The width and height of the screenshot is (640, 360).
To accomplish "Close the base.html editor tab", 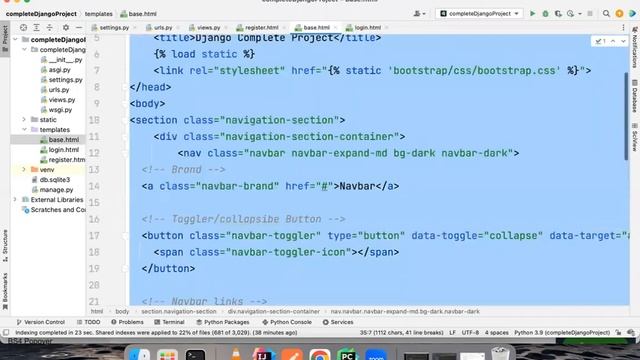I will click(336, 27).
